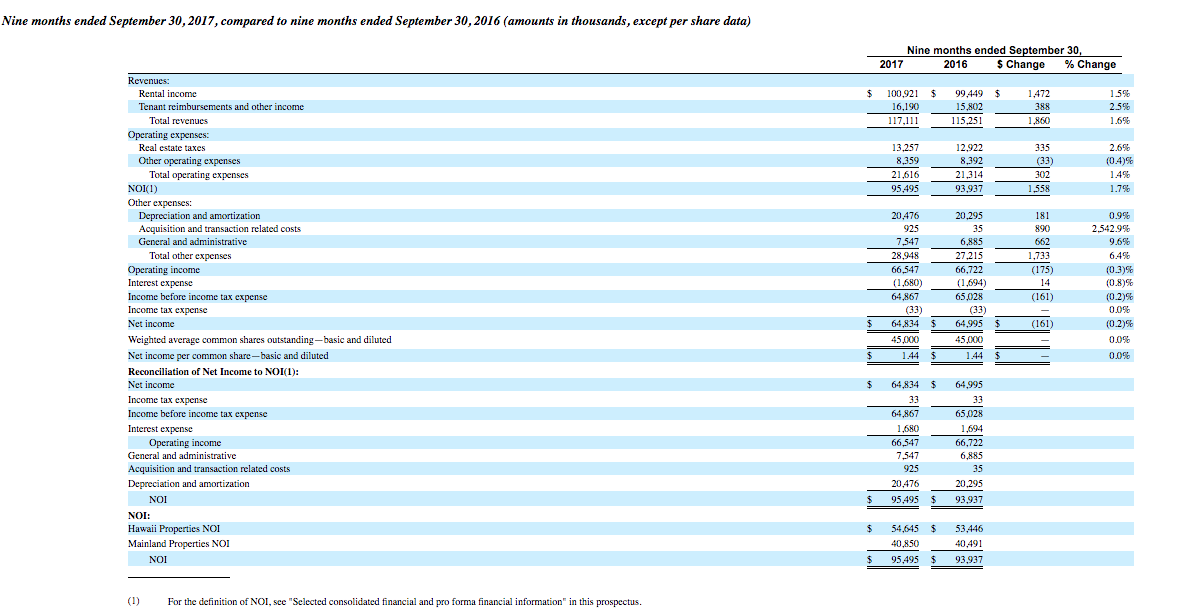Select the 2,542.9% change value

(x=1110, y=228)
